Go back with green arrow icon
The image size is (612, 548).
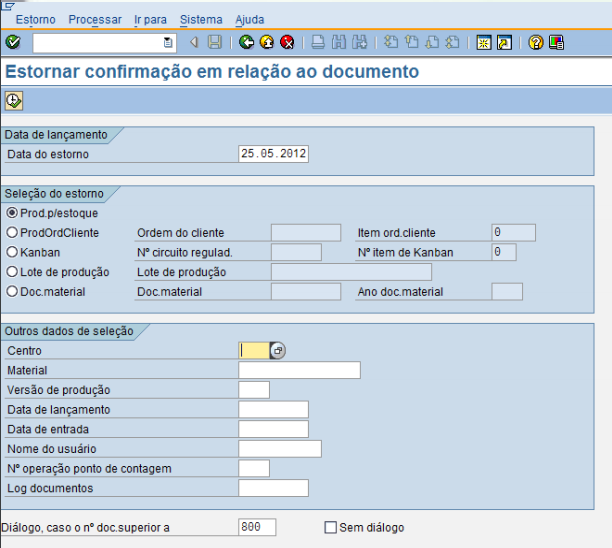(246, 42)
